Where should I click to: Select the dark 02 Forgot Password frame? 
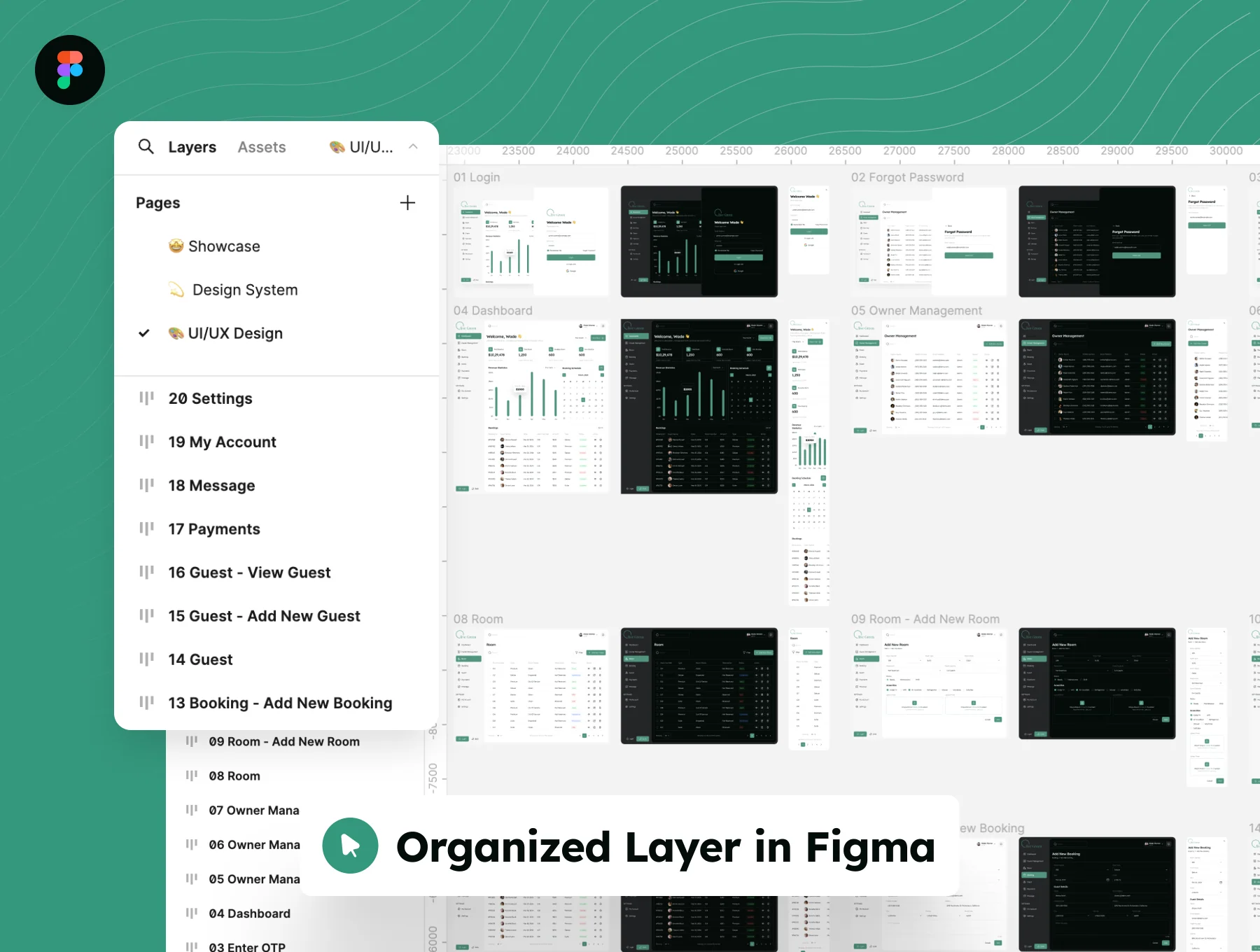1097,241
